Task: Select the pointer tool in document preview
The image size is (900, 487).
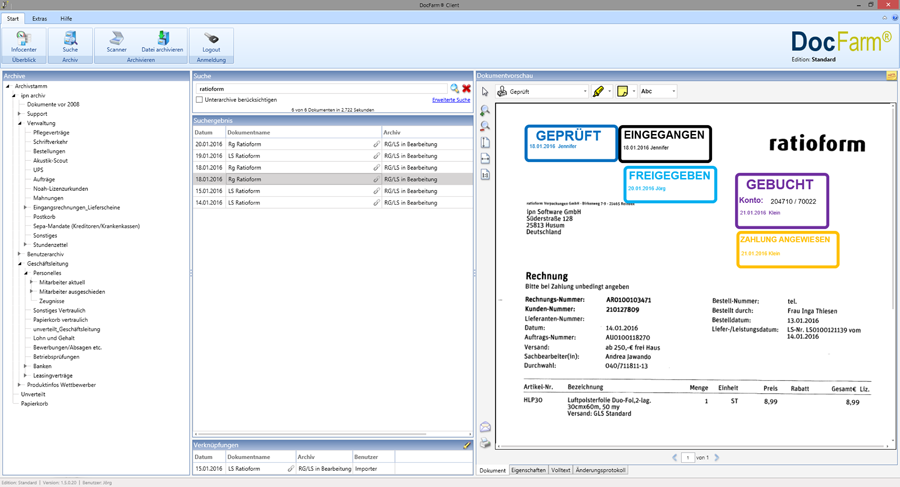Action: 485,91
